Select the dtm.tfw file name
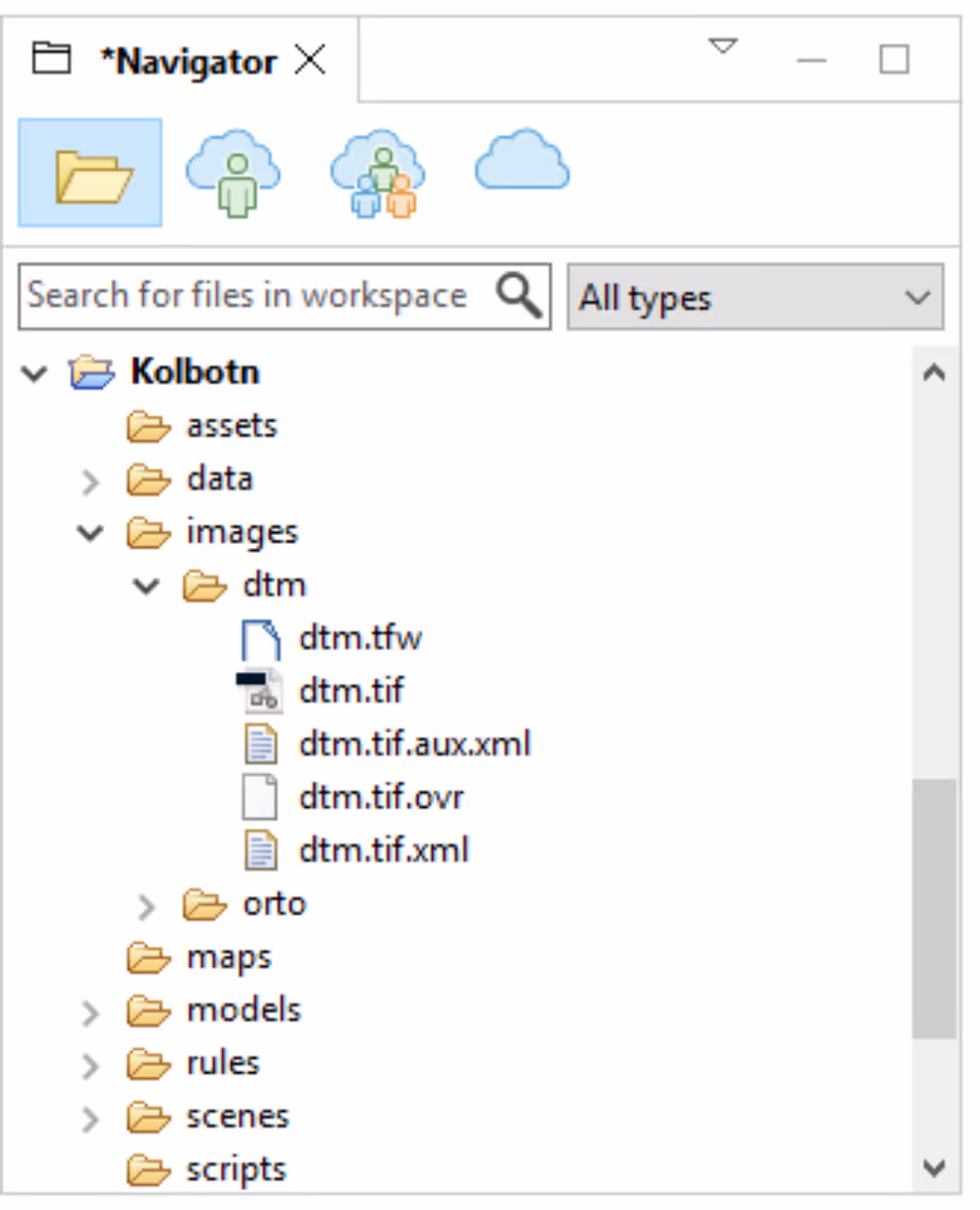Screen dimensions: 980x1210 [361, 639]
